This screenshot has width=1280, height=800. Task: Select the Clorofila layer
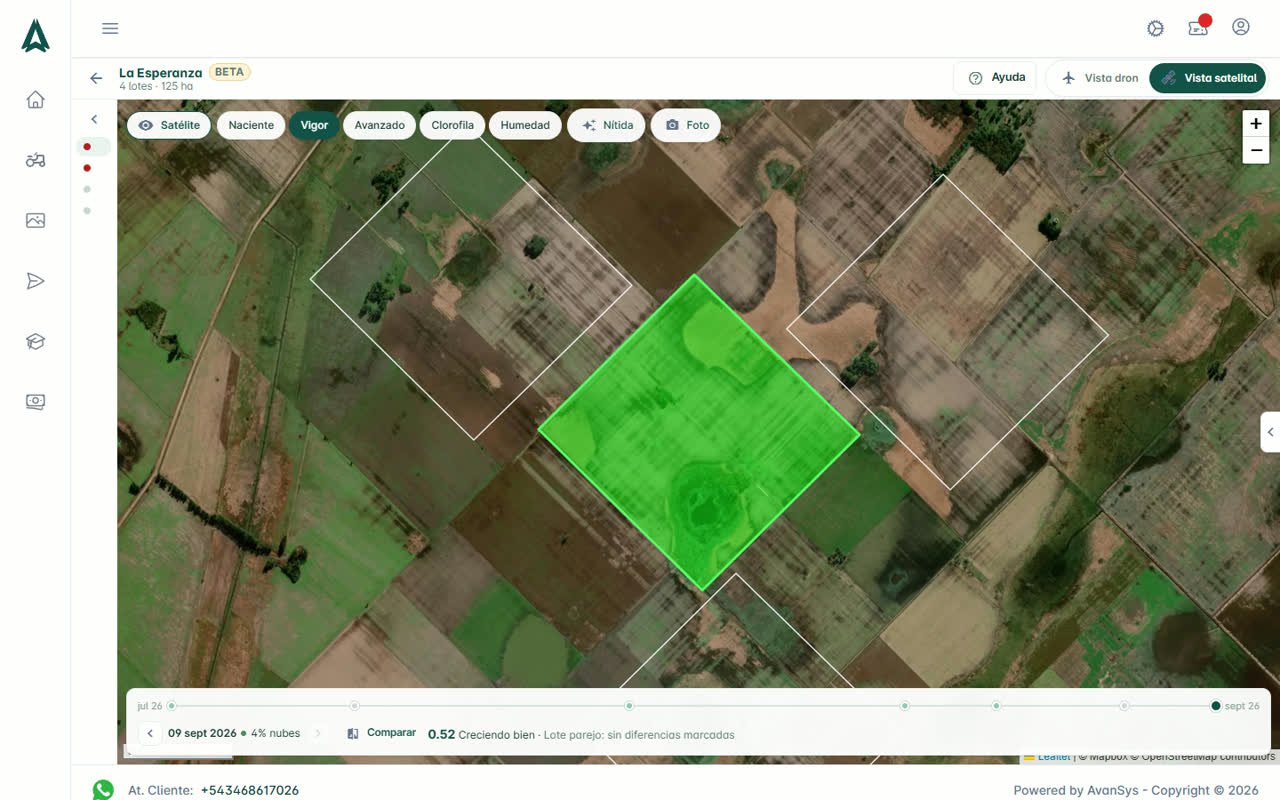tap(453, 125)
